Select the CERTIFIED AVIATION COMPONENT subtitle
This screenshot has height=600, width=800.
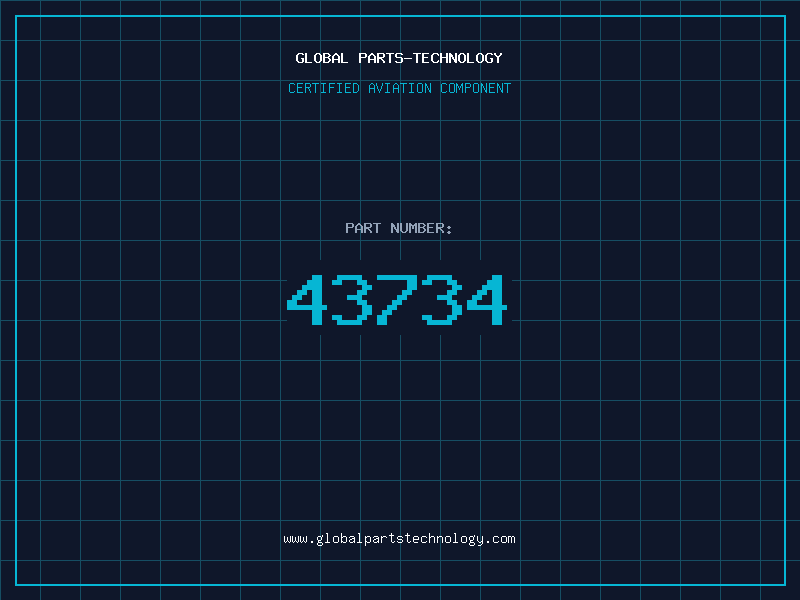click(x=399, y=88)
